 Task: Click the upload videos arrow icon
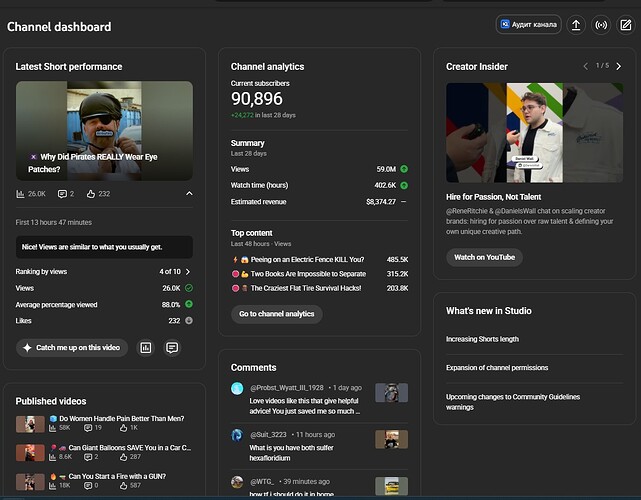tap(576, 25)
